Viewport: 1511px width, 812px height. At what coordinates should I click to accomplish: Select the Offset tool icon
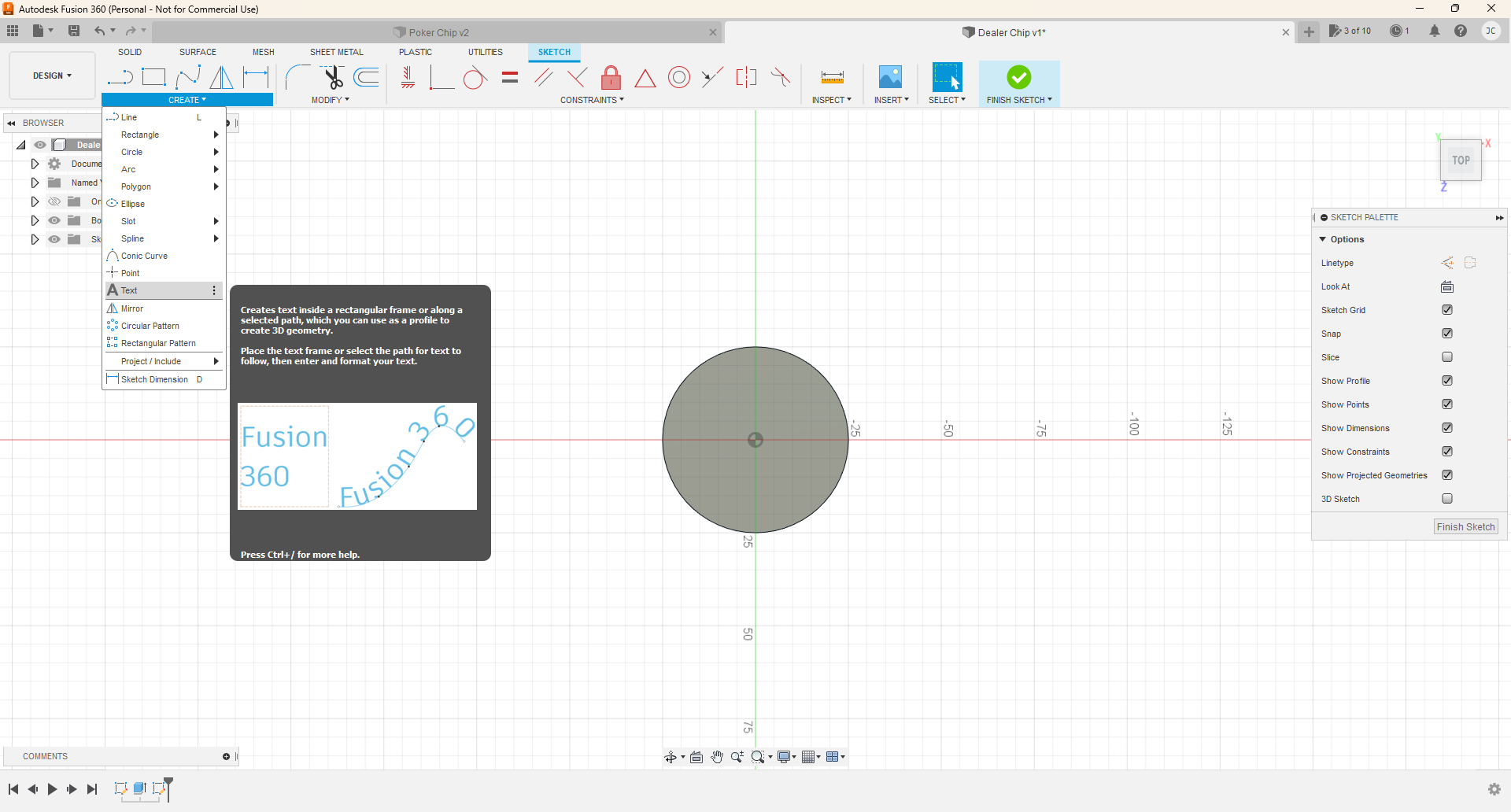(x=367, y=77)
